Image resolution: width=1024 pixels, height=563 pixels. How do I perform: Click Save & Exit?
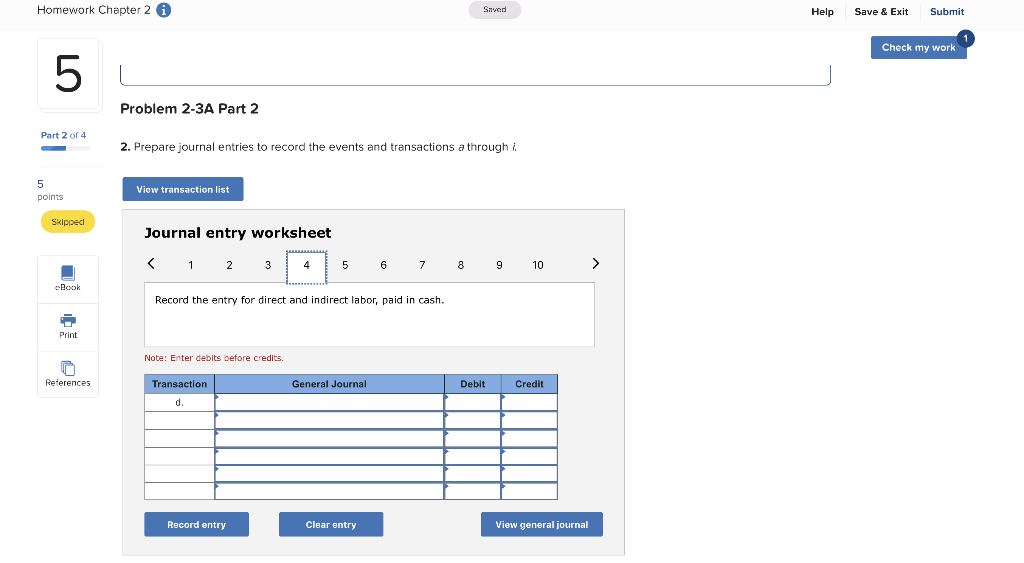click(881, 12)
